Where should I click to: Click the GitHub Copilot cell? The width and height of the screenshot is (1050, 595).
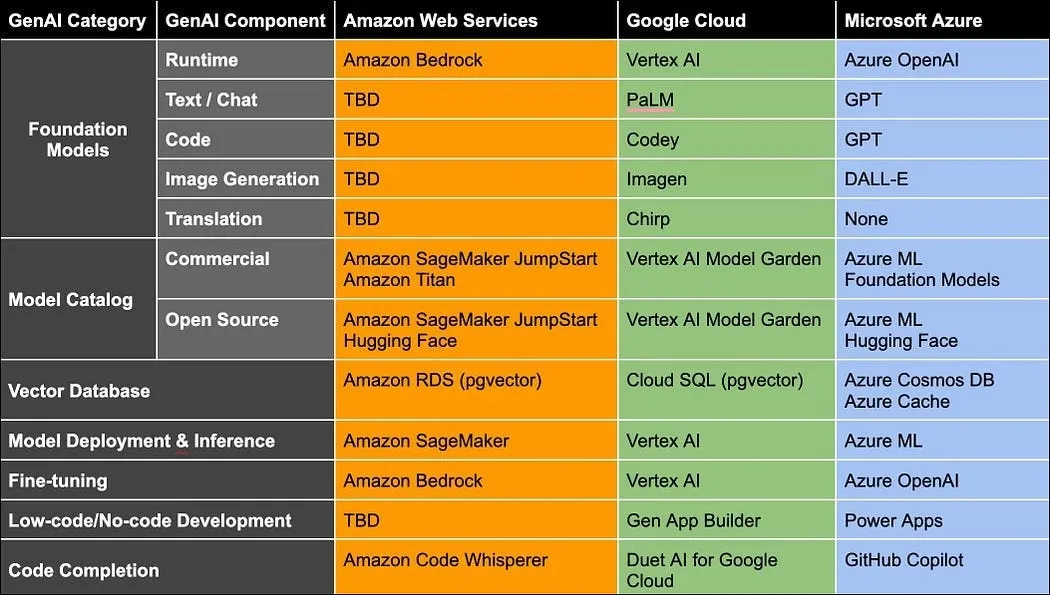tap(943, 568)
